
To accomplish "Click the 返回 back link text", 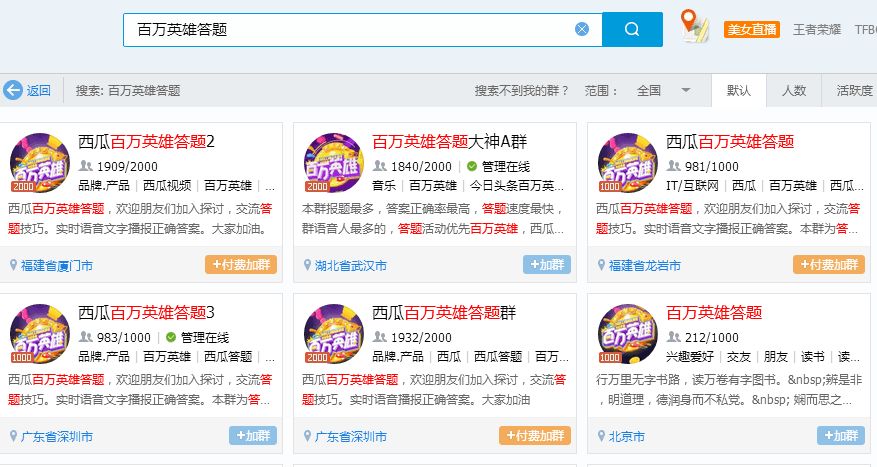I will pos(39,91).
